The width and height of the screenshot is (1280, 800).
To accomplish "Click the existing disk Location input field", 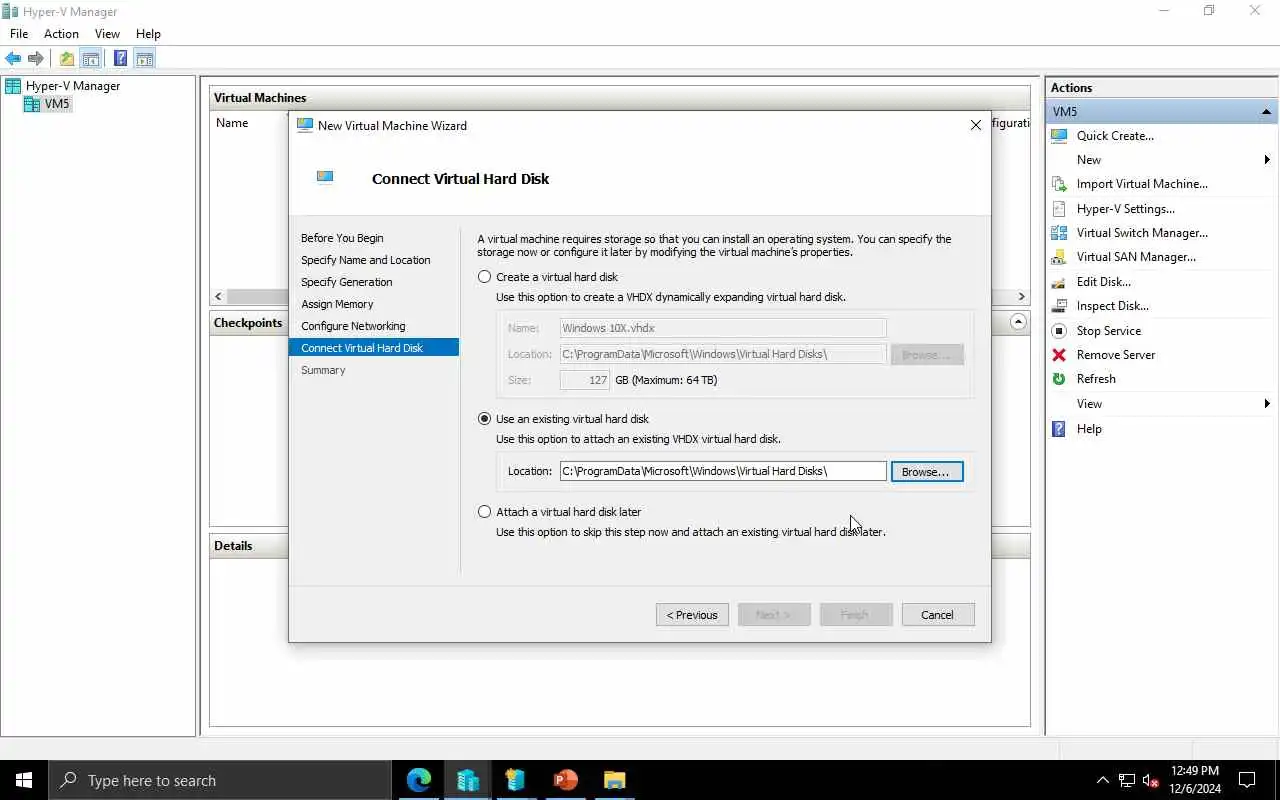I will point(723,471).
